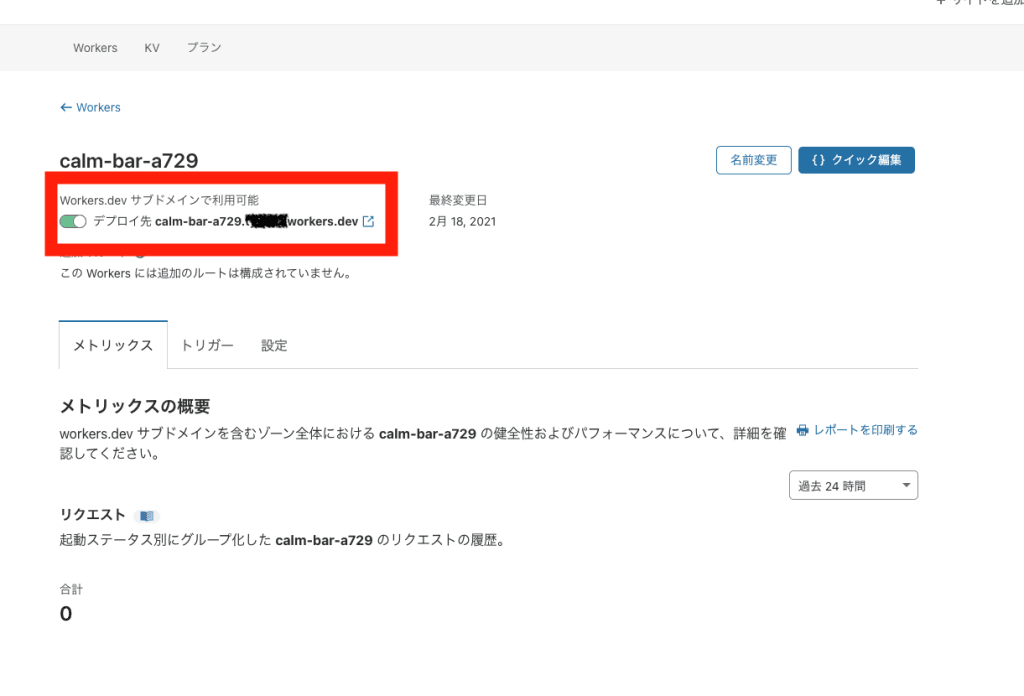Click the レポートを印刷する link
Image resolution: width=1024 pixels, height=696 pixels.
click(865, 430)
